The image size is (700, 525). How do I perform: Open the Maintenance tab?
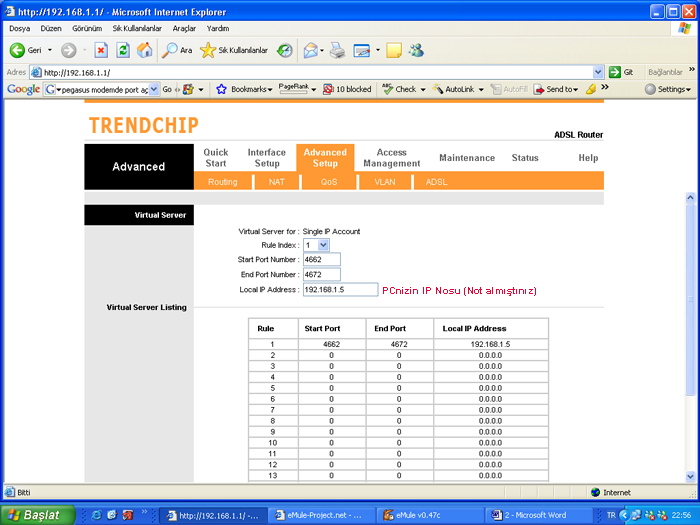pos(467,158)
